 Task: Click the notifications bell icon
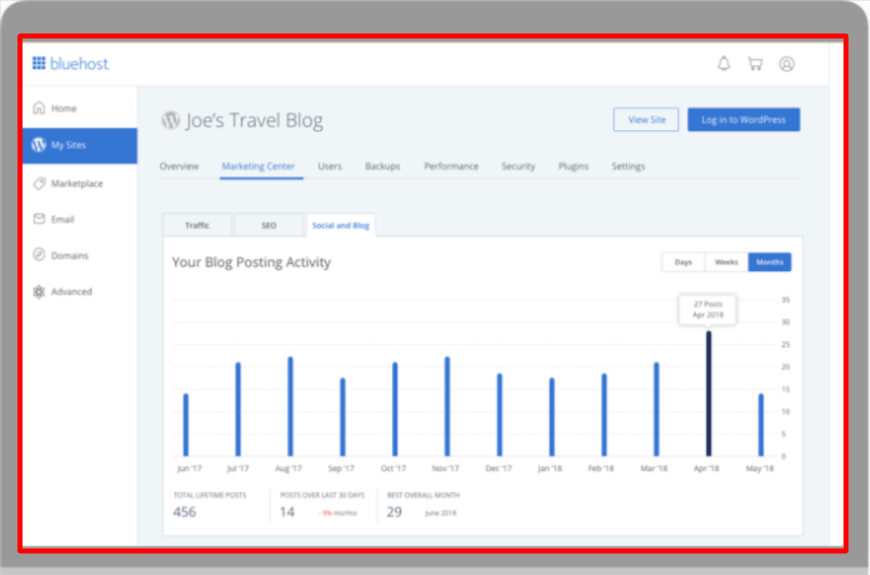724,64
